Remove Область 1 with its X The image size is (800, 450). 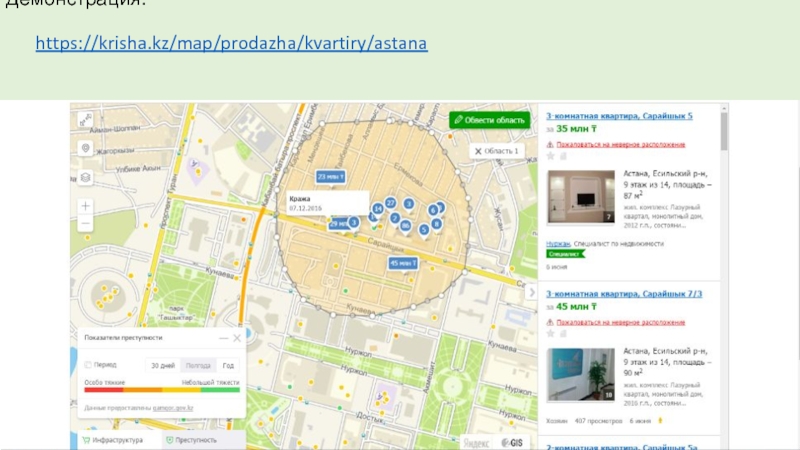click(x=478, y=151)
